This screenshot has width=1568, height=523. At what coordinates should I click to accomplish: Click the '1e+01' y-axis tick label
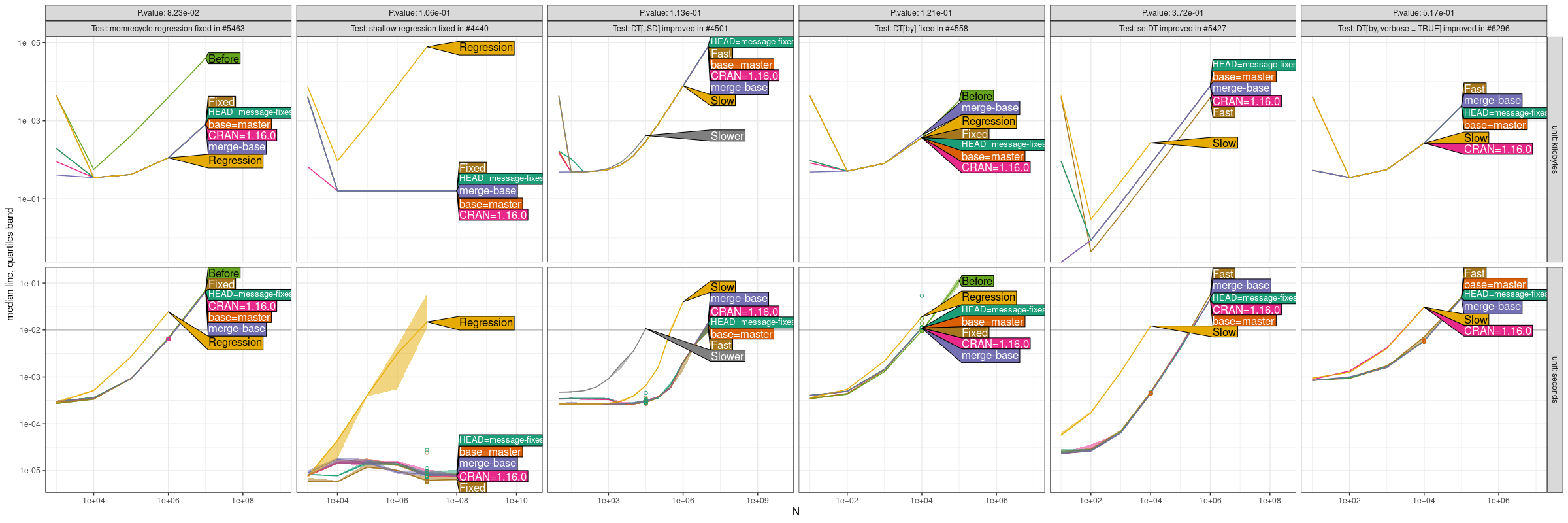pyautogui.click(x=29, y=199)
